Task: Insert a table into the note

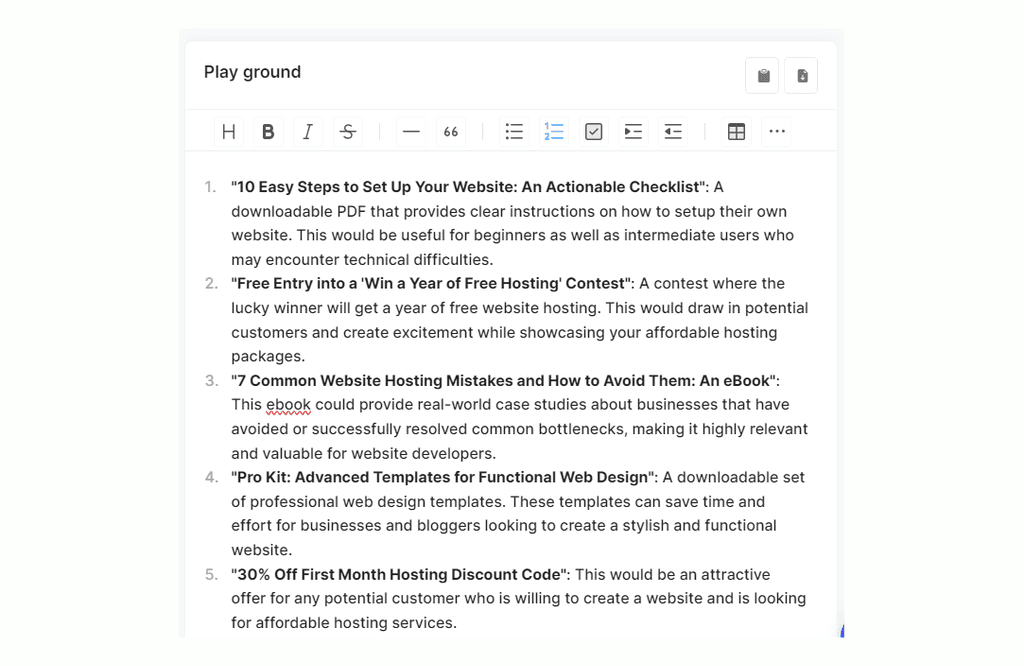Action: pos(736,131)
